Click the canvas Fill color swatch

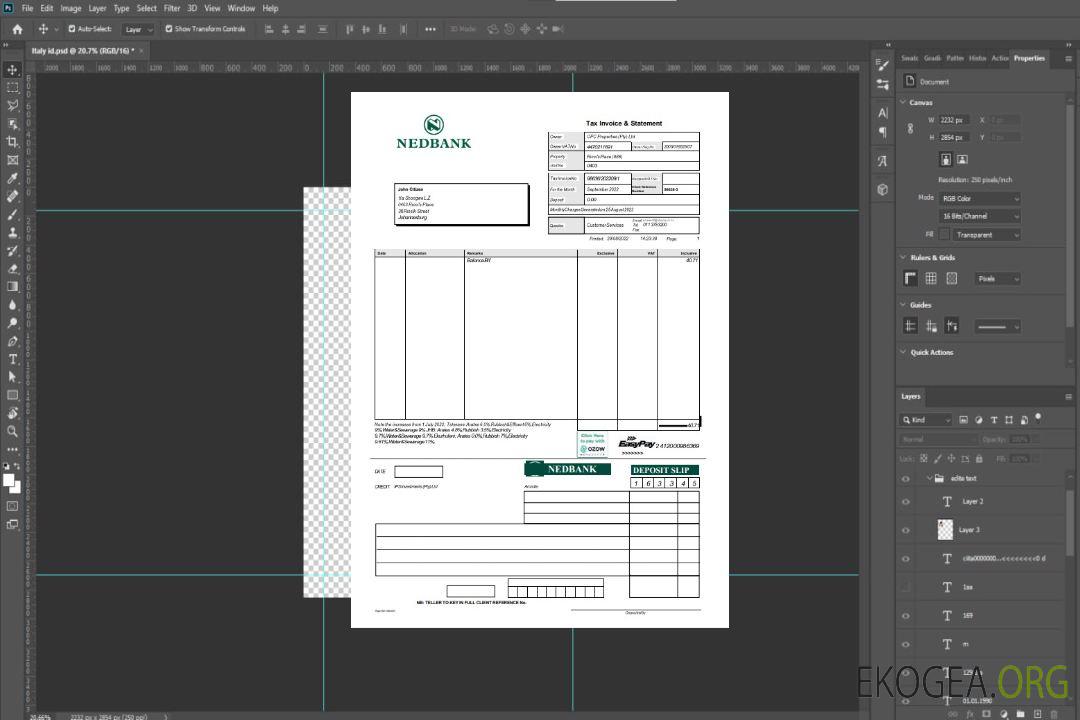click(x=944, y=235)
